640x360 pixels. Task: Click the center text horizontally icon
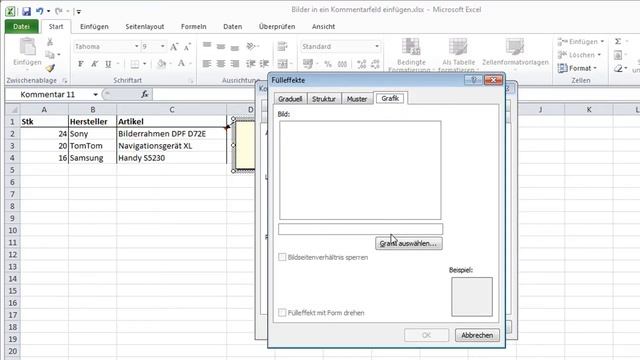click(x=221, y=64)
